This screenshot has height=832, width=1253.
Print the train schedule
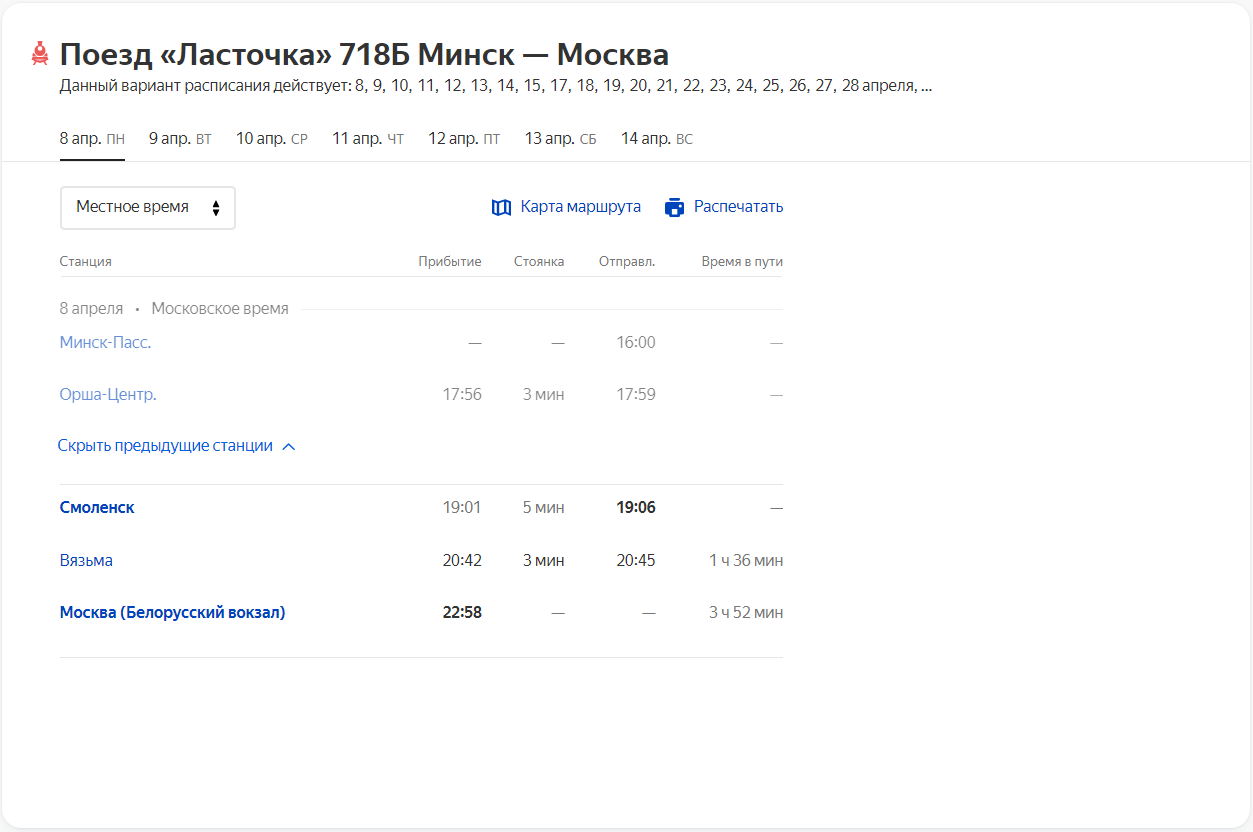coord(736,206)
